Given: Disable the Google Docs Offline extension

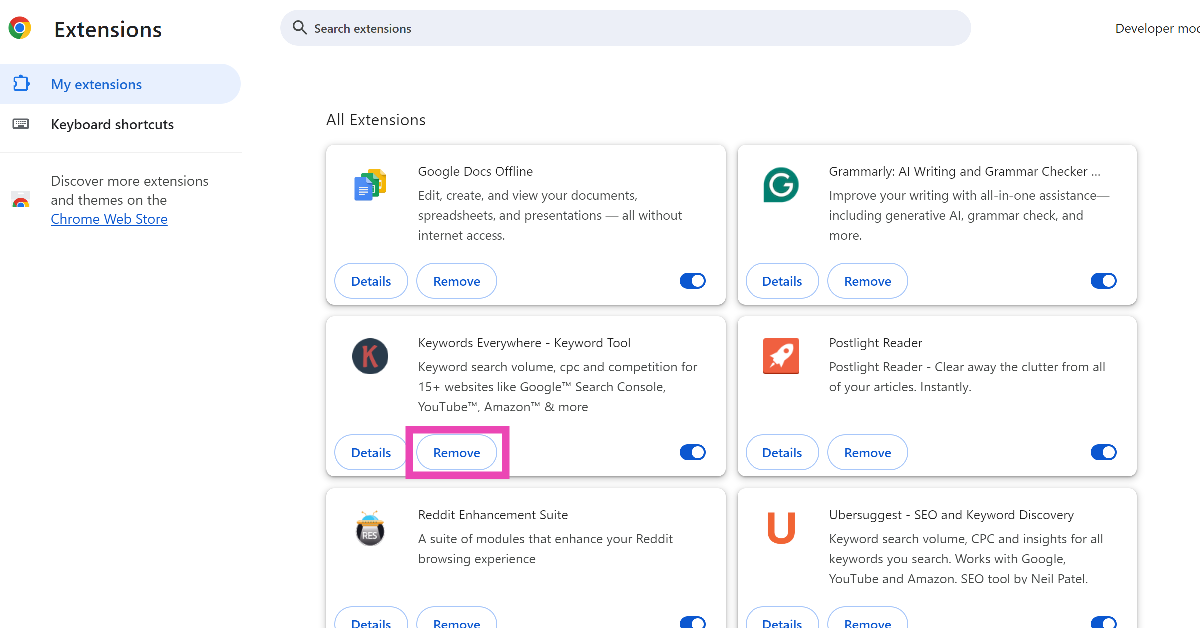Looking at the screenshot, I should 693,282.
